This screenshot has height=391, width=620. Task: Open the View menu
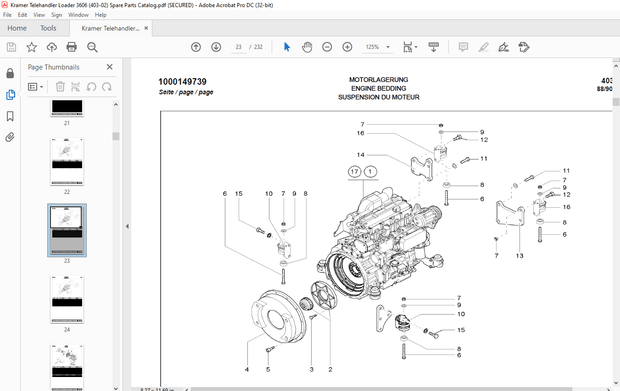tap(39, 15)
